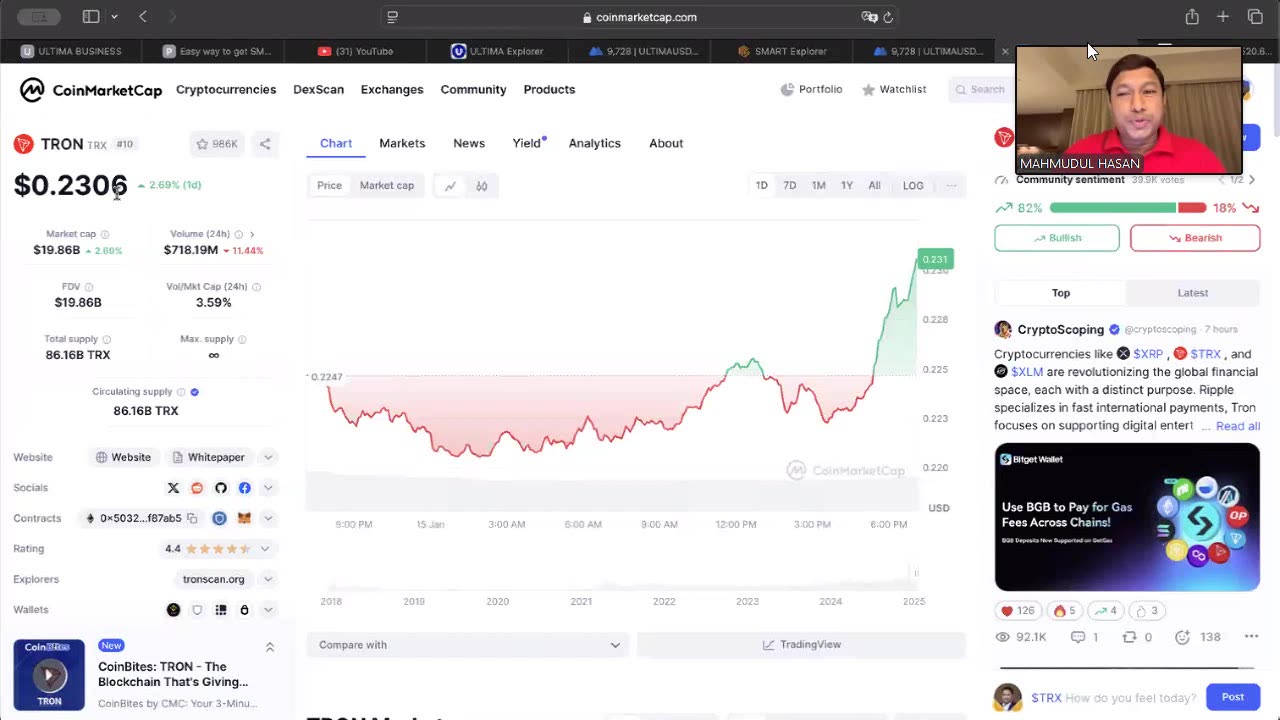Select the 1M chart range
Screen dimensions: 1280x720
(819, 186)
